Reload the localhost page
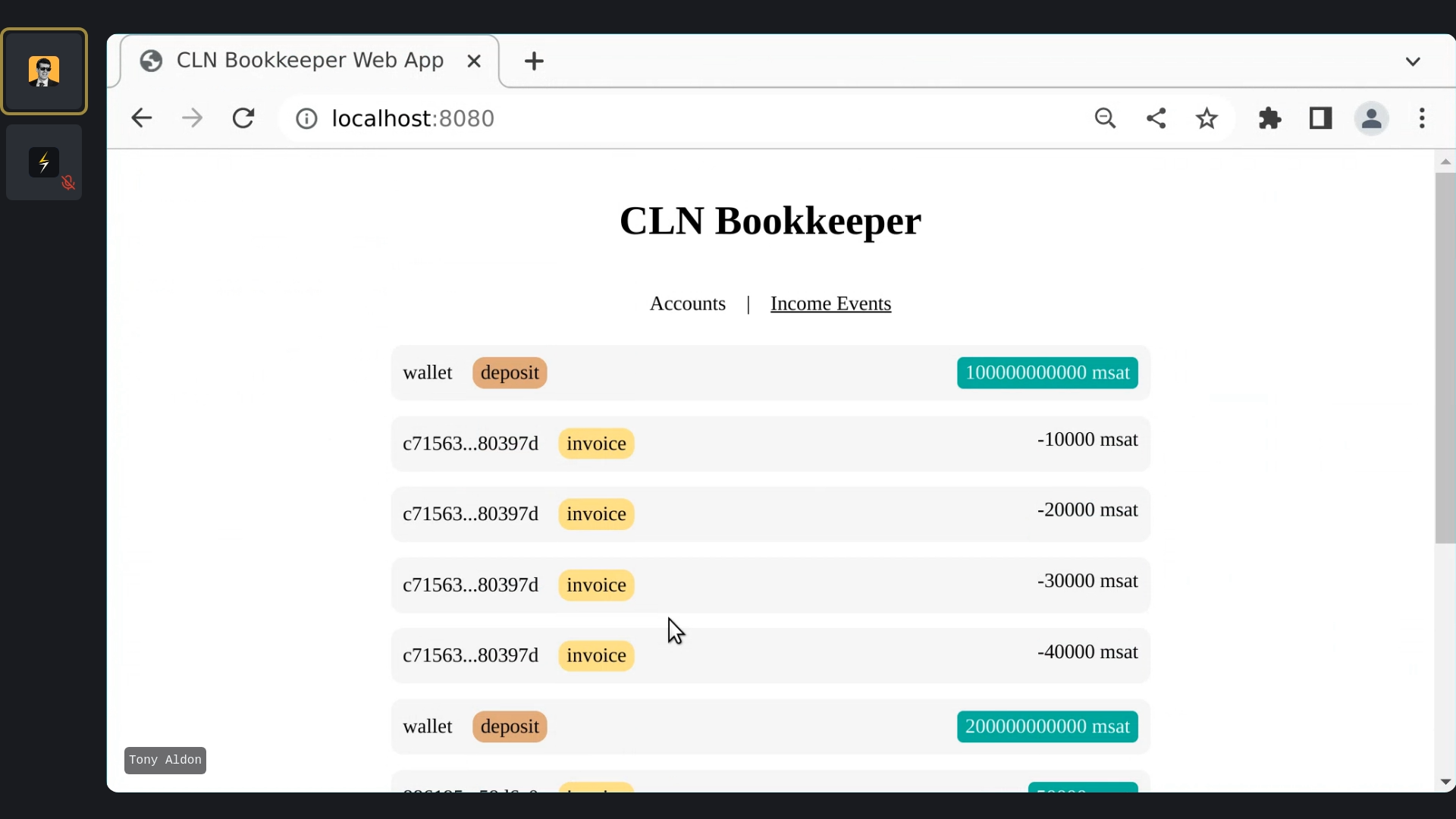 (x=243, y=118)
